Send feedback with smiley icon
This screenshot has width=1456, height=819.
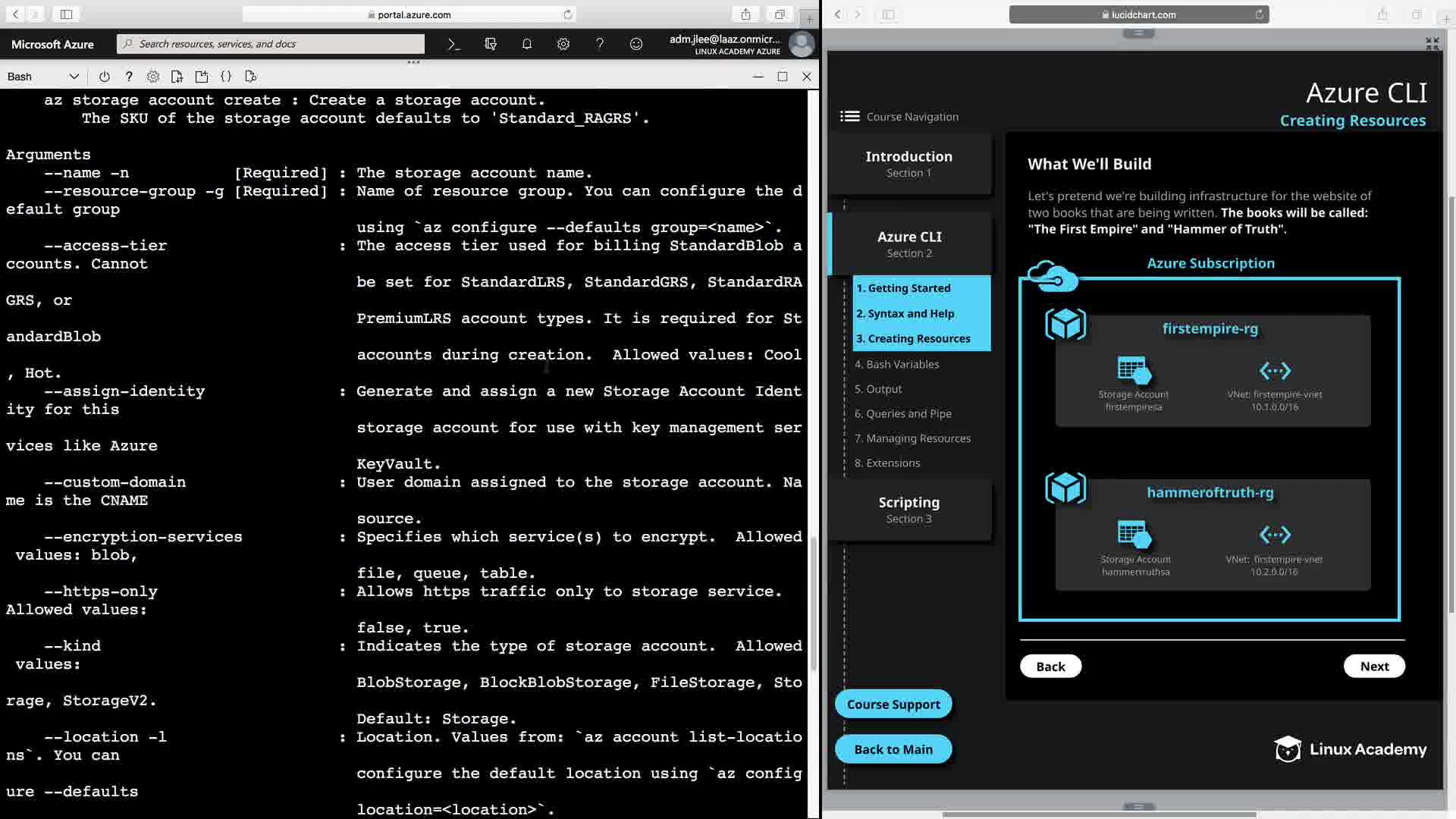click(636, 44)
